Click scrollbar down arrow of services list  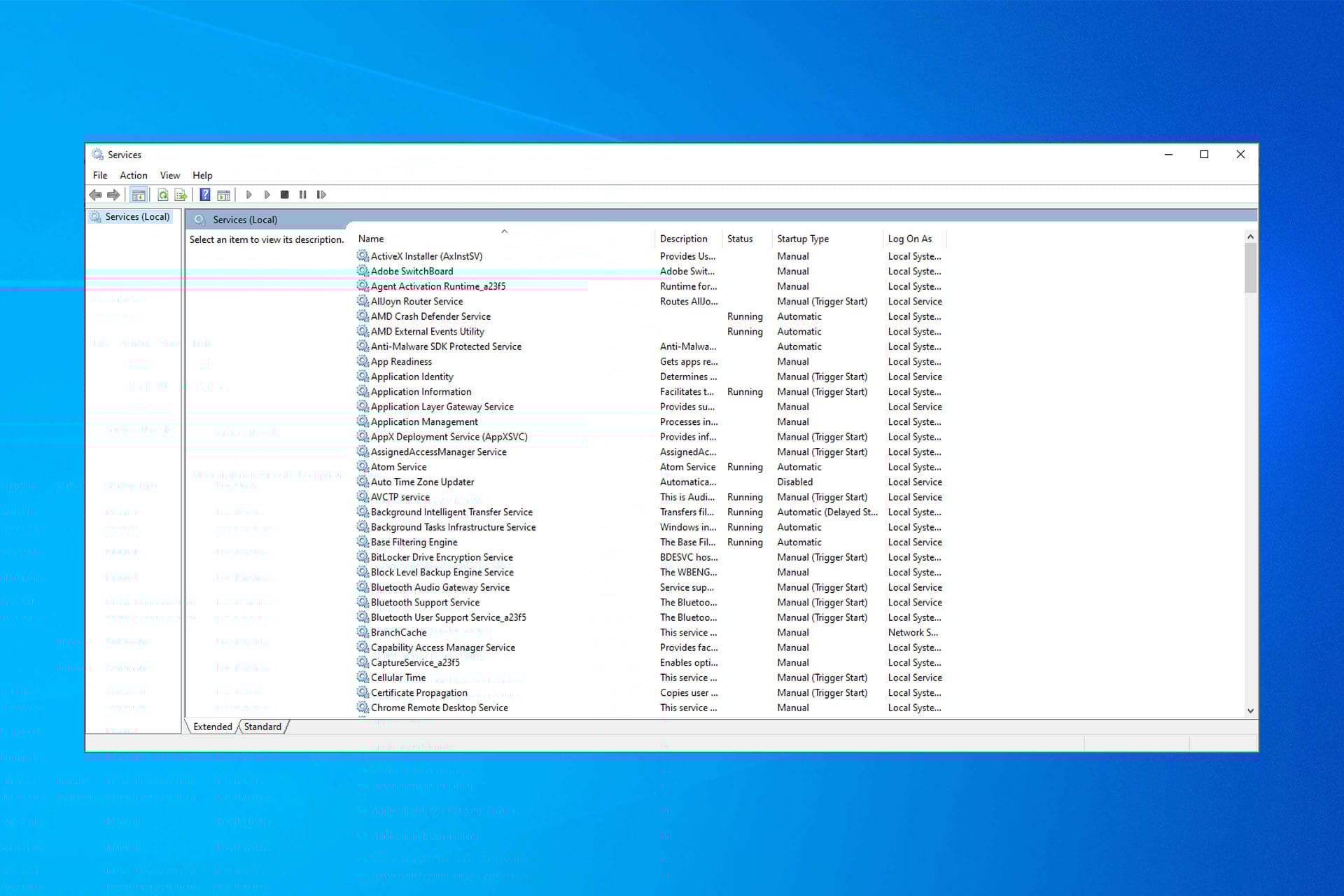(x=1250, y=710)
